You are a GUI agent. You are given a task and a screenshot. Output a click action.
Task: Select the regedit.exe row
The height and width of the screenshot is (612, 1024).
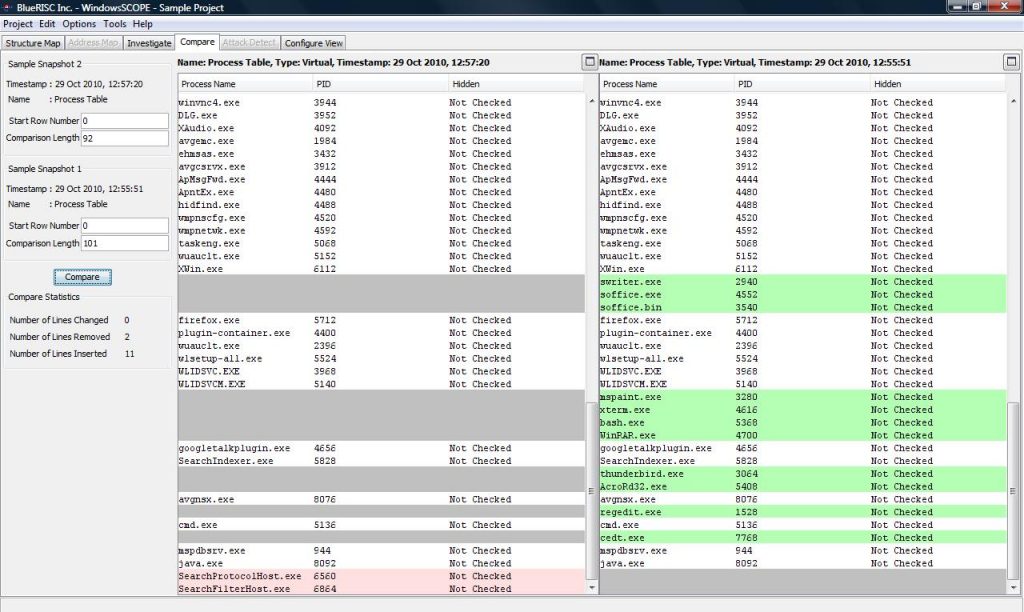coord(803,512)
